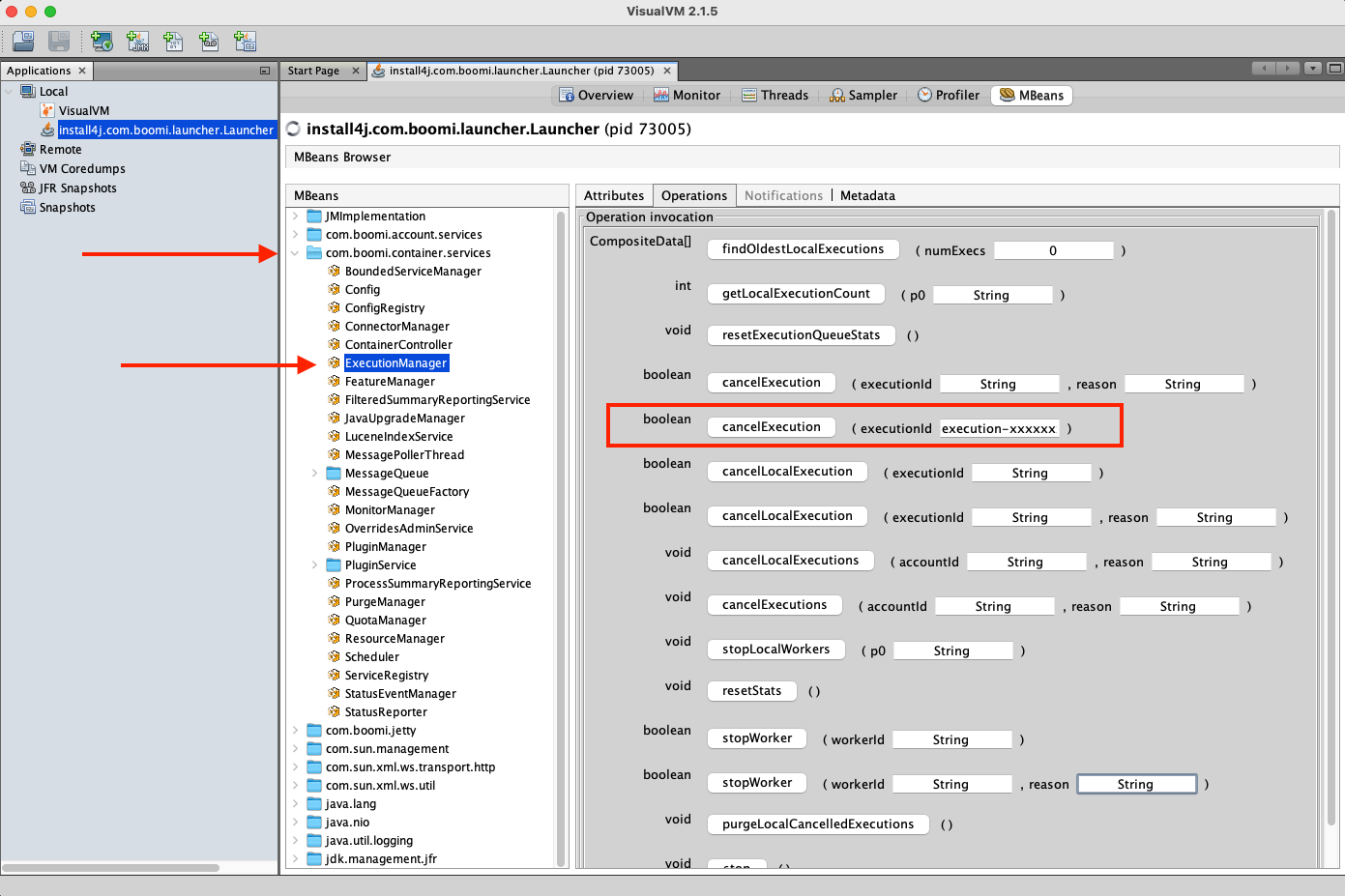Click the collapse icon on Applications panel header
1345x896 pixels.
(x=265, y=70)
